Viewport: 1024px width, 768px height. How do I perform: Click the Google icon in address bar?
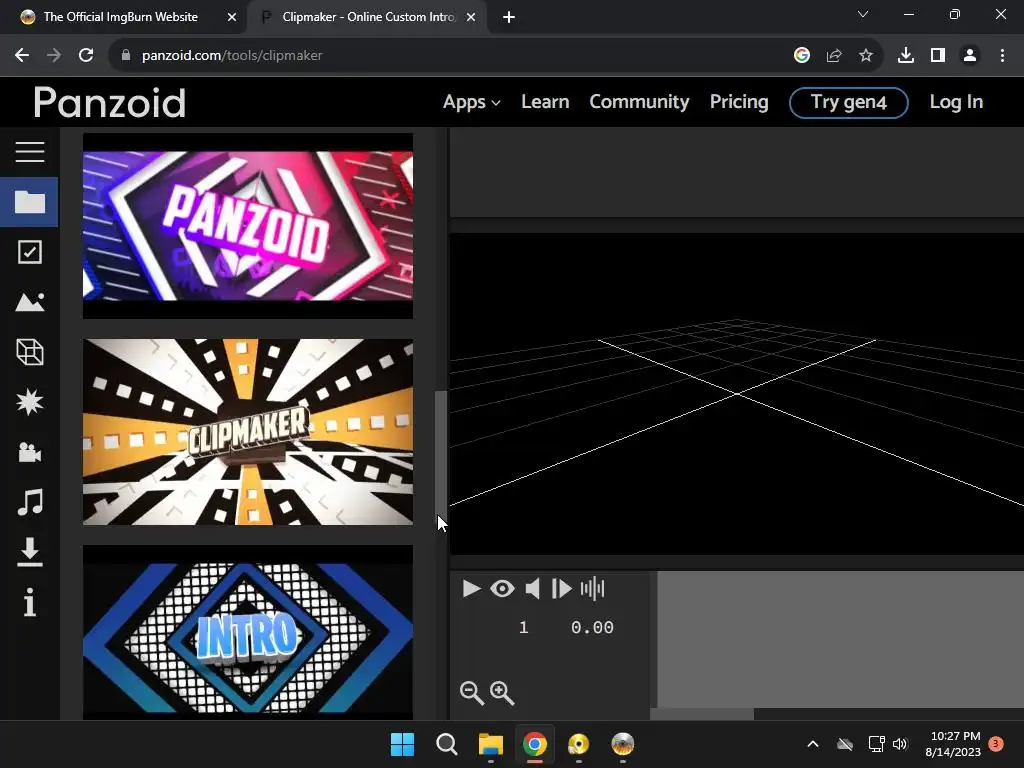pyautogui.click(x=802, y=56)
